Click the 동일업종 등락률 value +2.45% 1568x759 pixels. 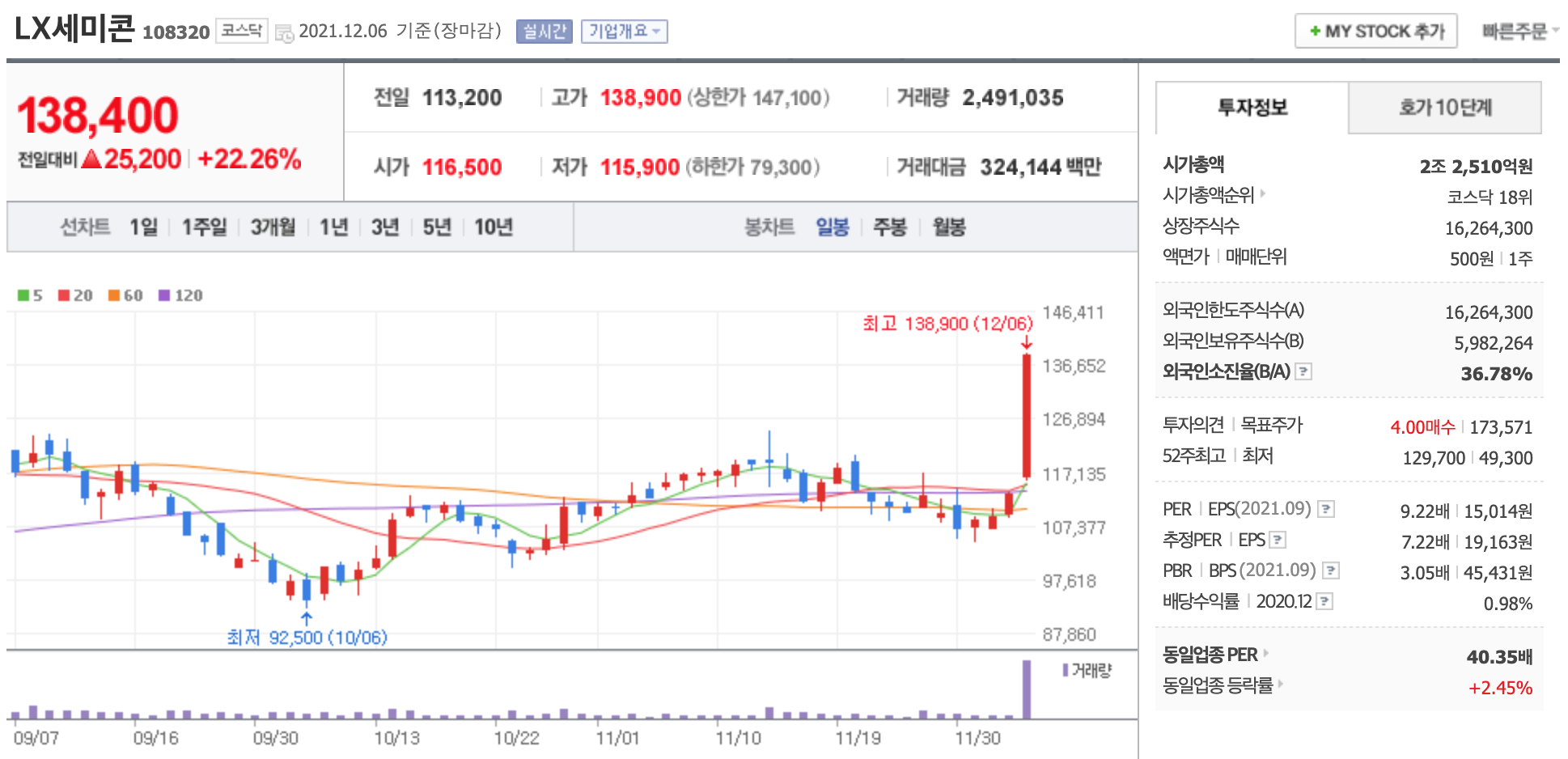point(1501,688)
